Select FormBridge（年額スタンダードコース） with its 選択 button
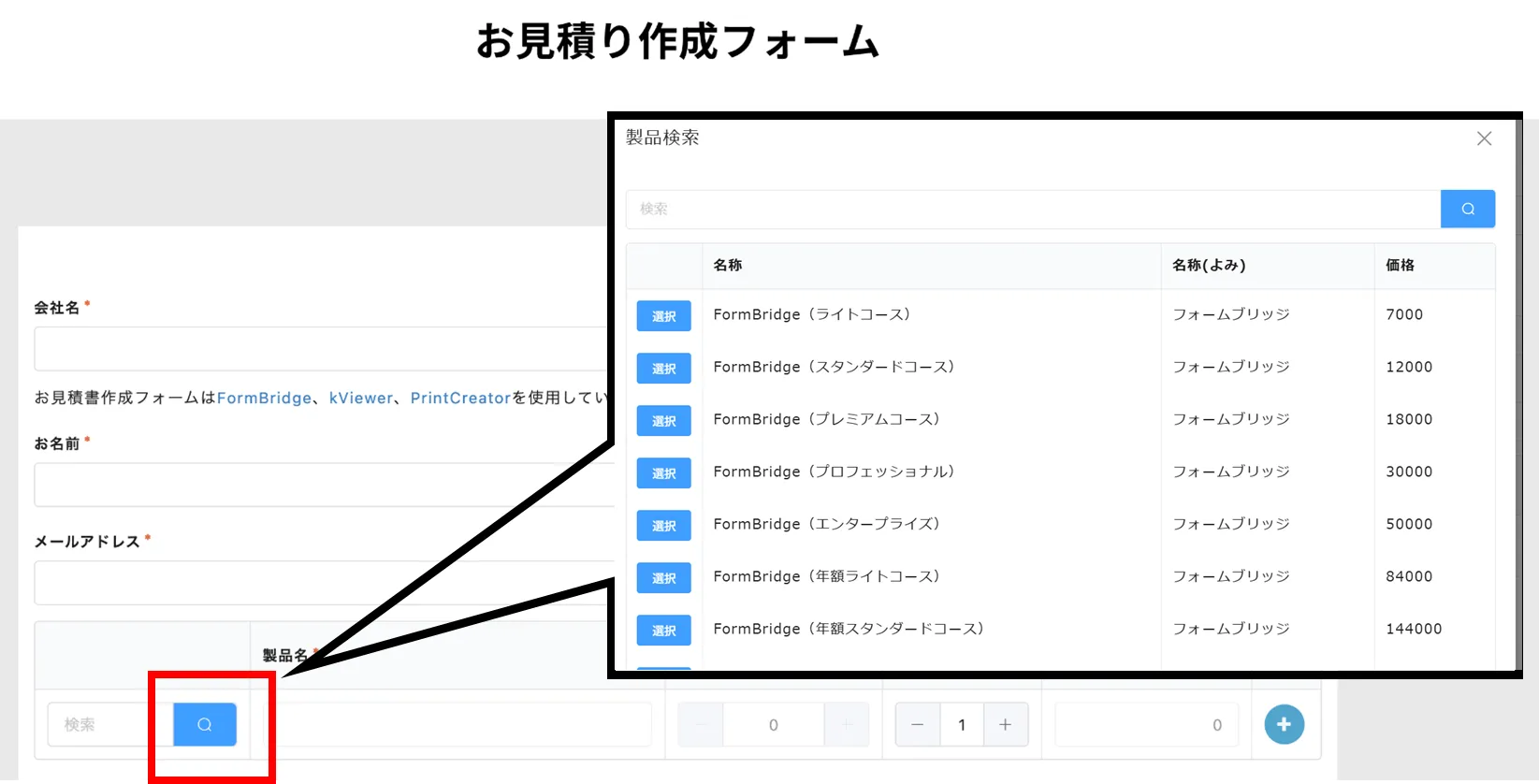1539x784 pixels. (x=664, y=631)
